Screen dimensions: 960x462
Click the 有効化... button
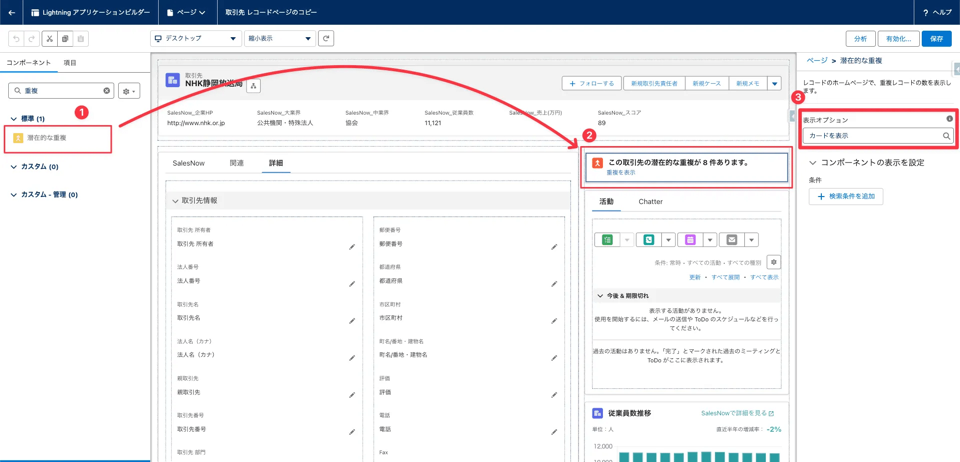898,39
